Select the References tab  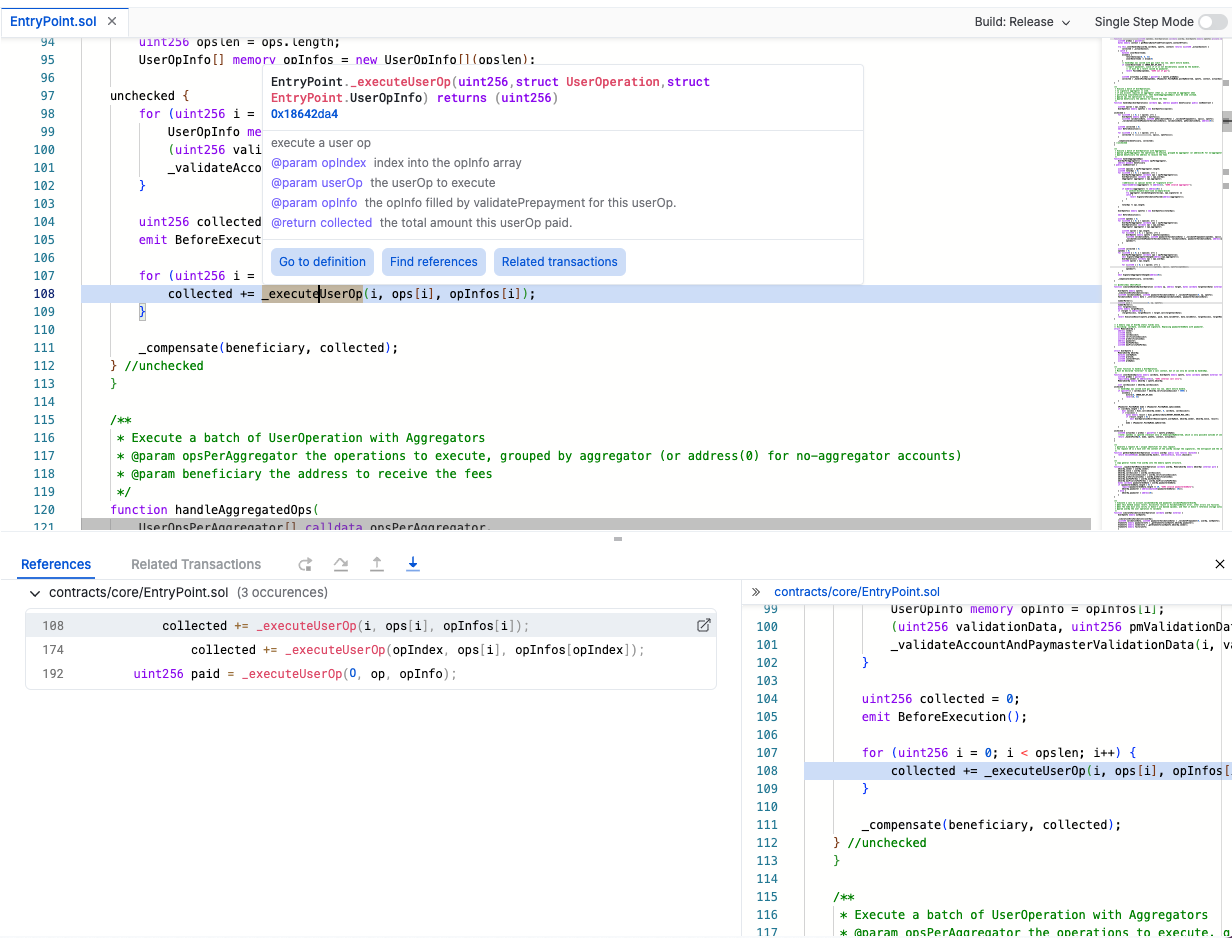56,564
